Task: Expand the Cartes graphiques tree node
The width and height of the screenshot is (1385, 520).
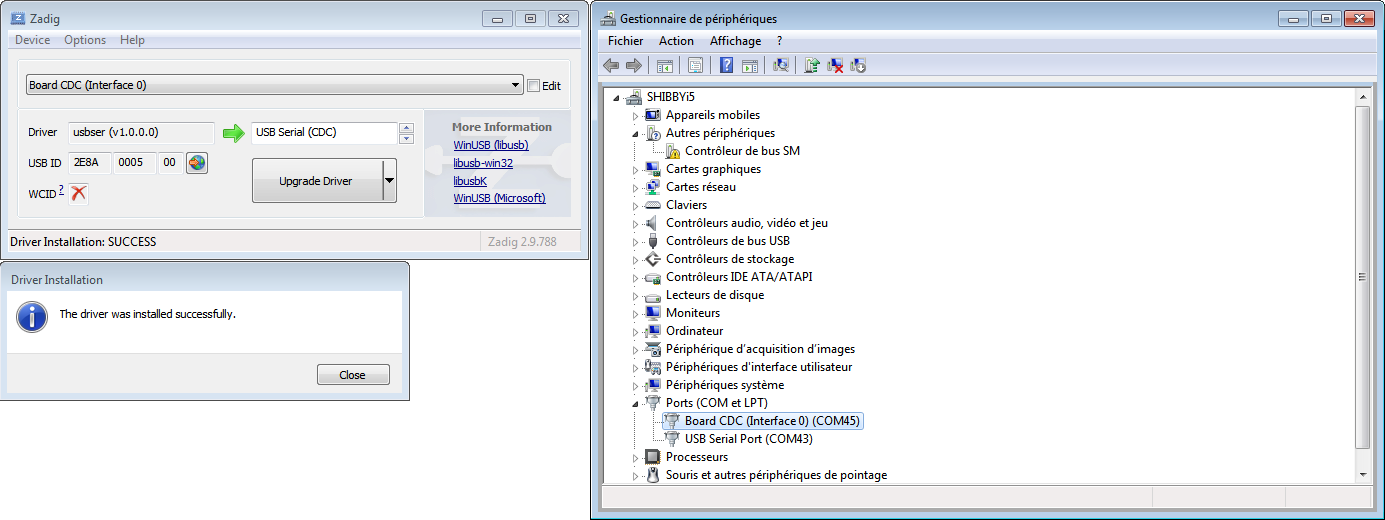Action: coord(635,170)
